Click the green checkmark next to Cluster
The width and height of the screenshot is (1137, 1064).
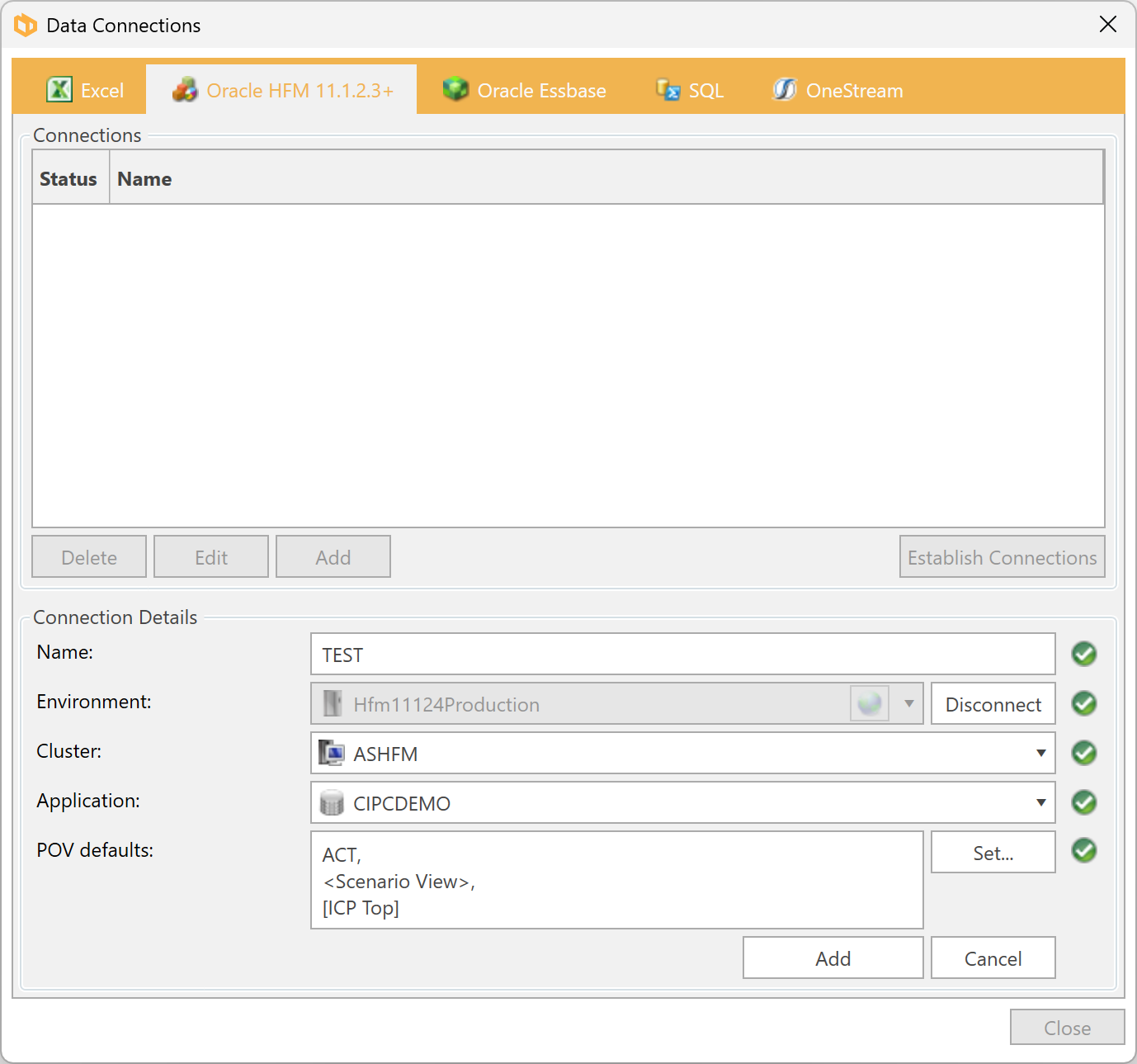tap(1084, 753)
